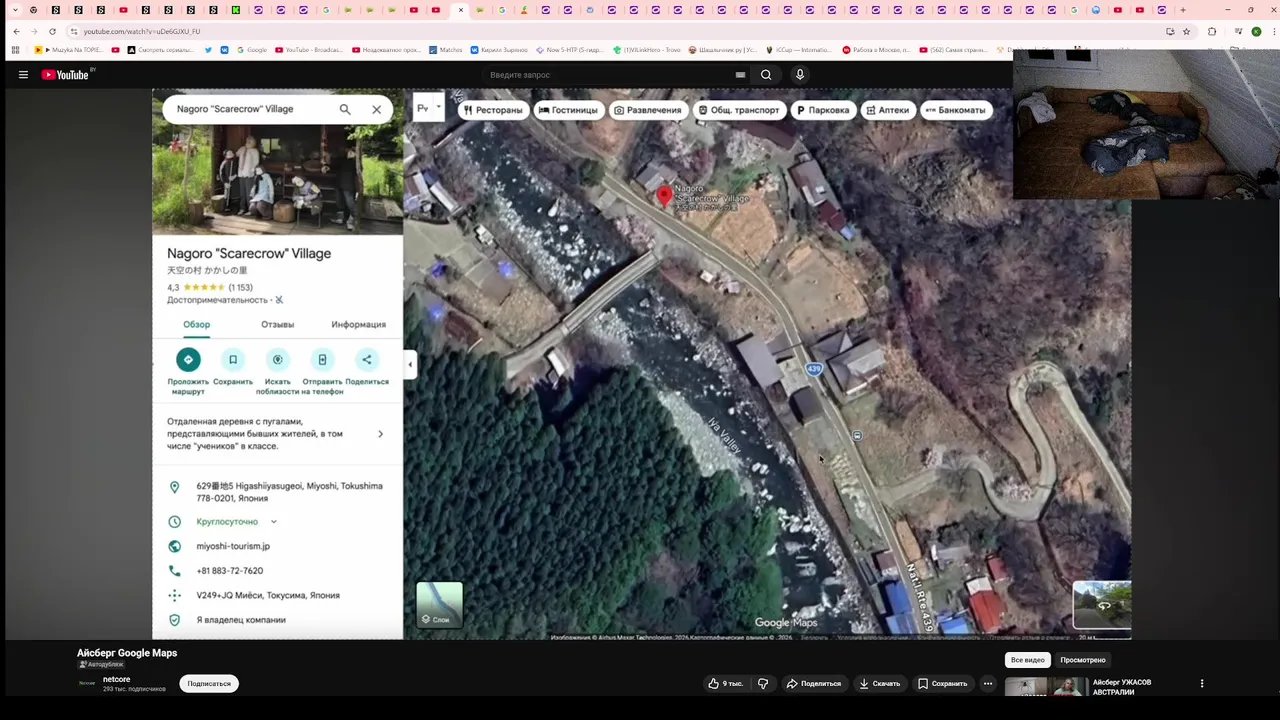Switch to the Отзывы tab
This screenshot has width=1280, height=720.
coord(278,324)
